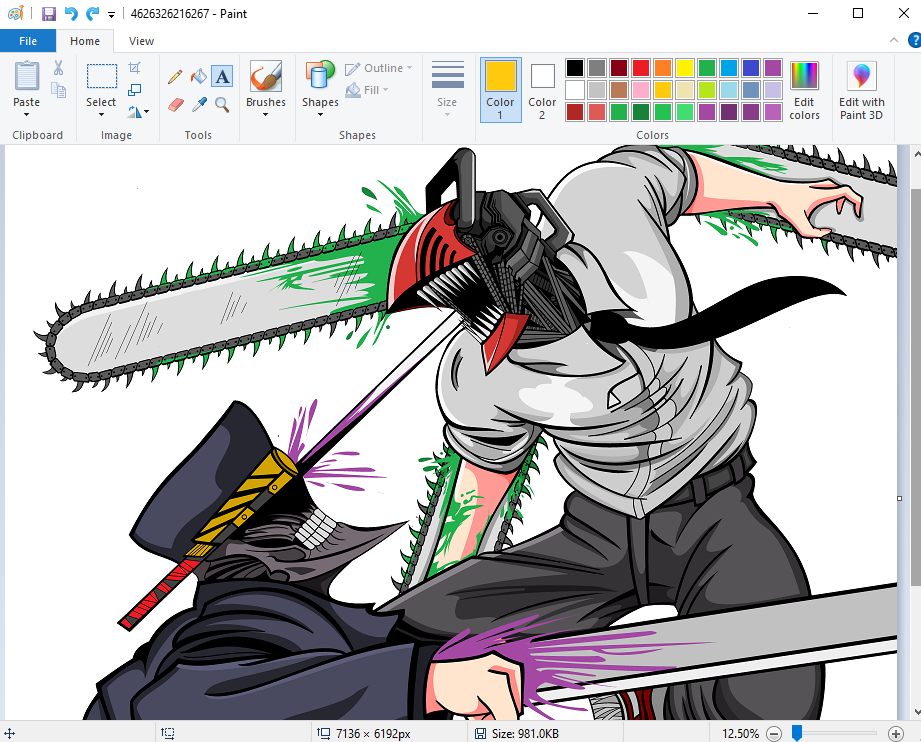This screenshot has width=921, height=742.
Task: Click the canvas right-edge resize handle
Action: pyautogui.click(x=899, y=499)
